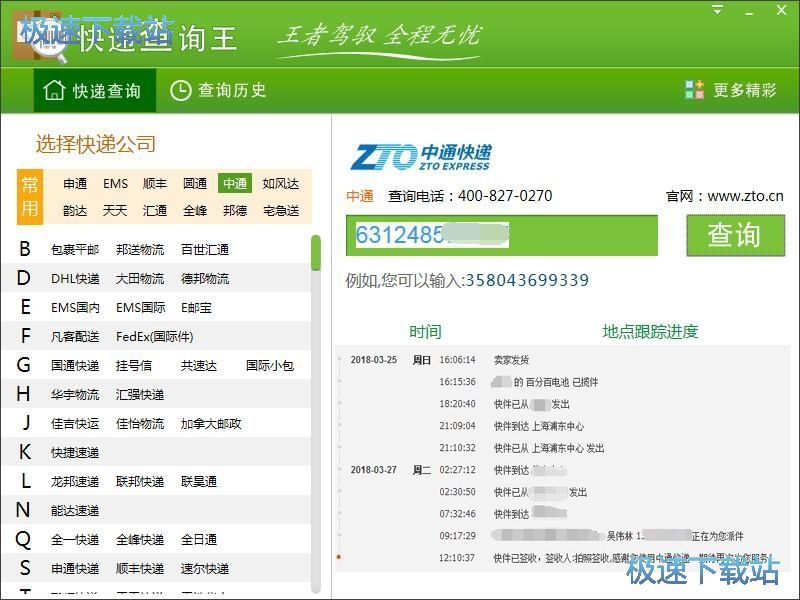The height and width of the screenshot is (600, 800).
Task: Click the clock icon beside 查询历史
Action: (180, 91)
